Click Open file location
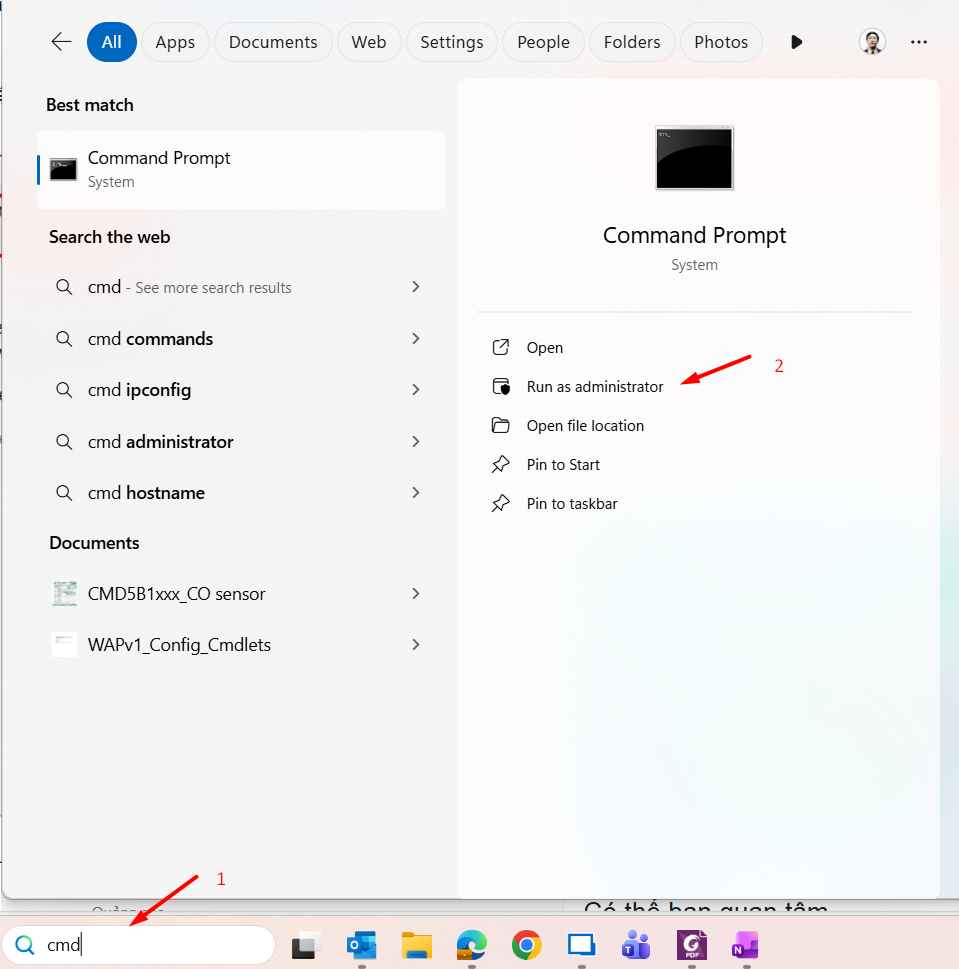Image resolution: width=959 pixels, height=969 pixels. pyautogui.click(x=585, y=426)
